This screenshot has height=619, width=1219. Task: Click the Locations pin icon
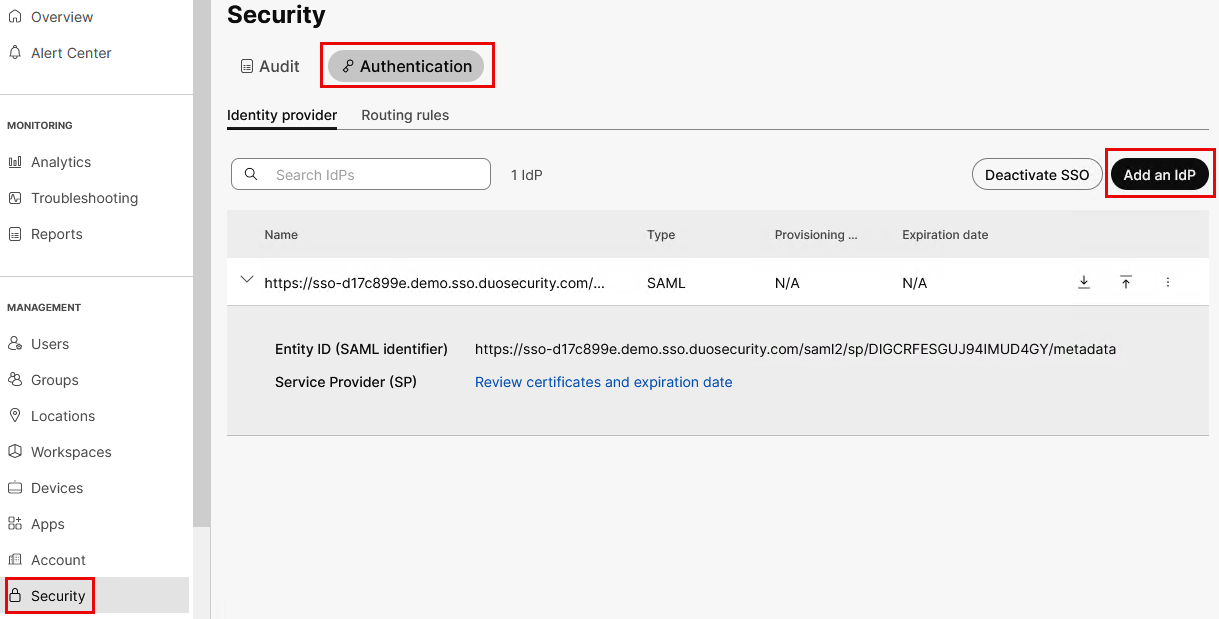[x=15, y=416]
